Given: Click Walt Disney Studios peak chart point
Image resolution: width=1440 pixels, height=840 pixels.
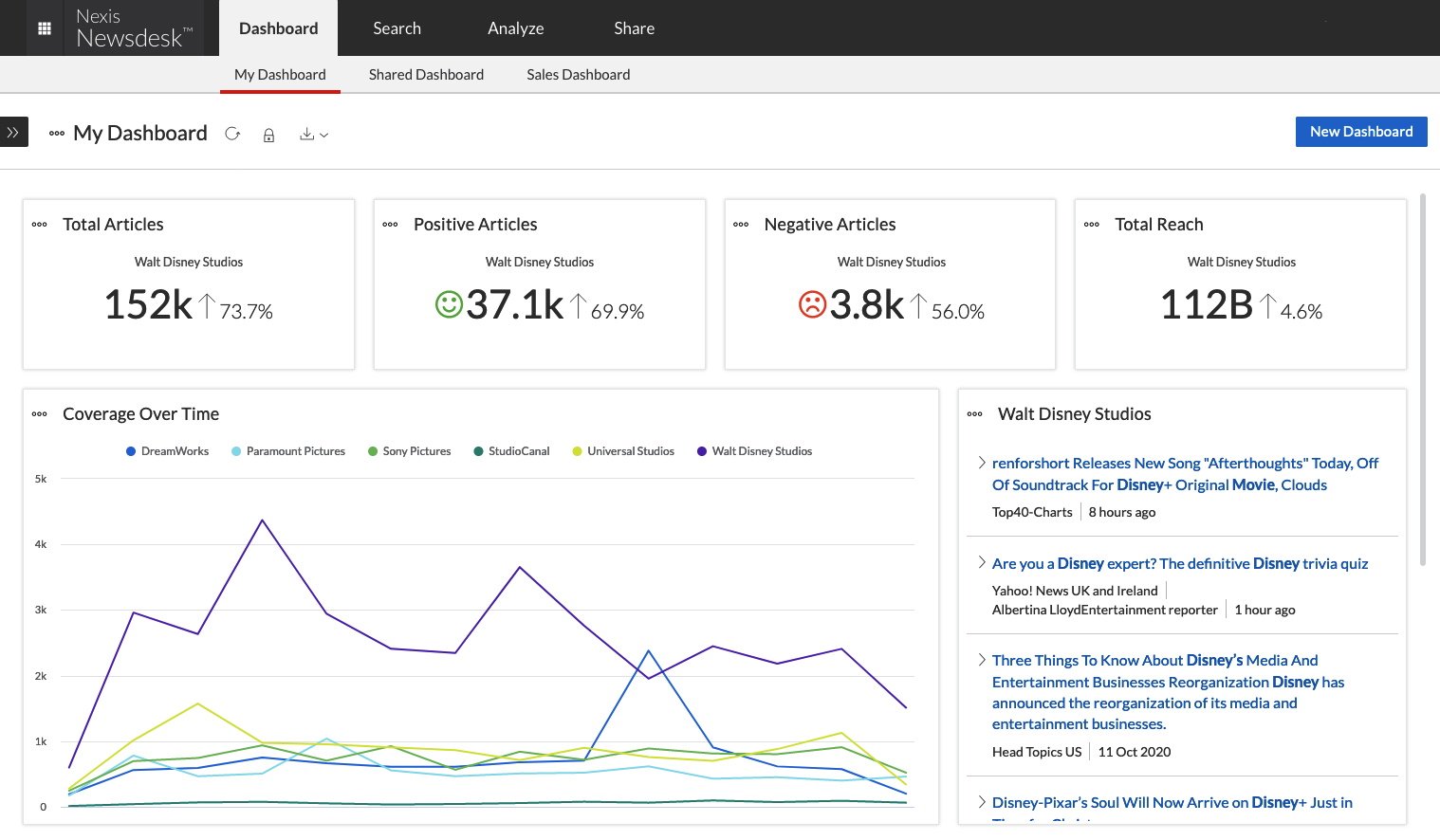Looking at the screenshot, I should (262, 520).
